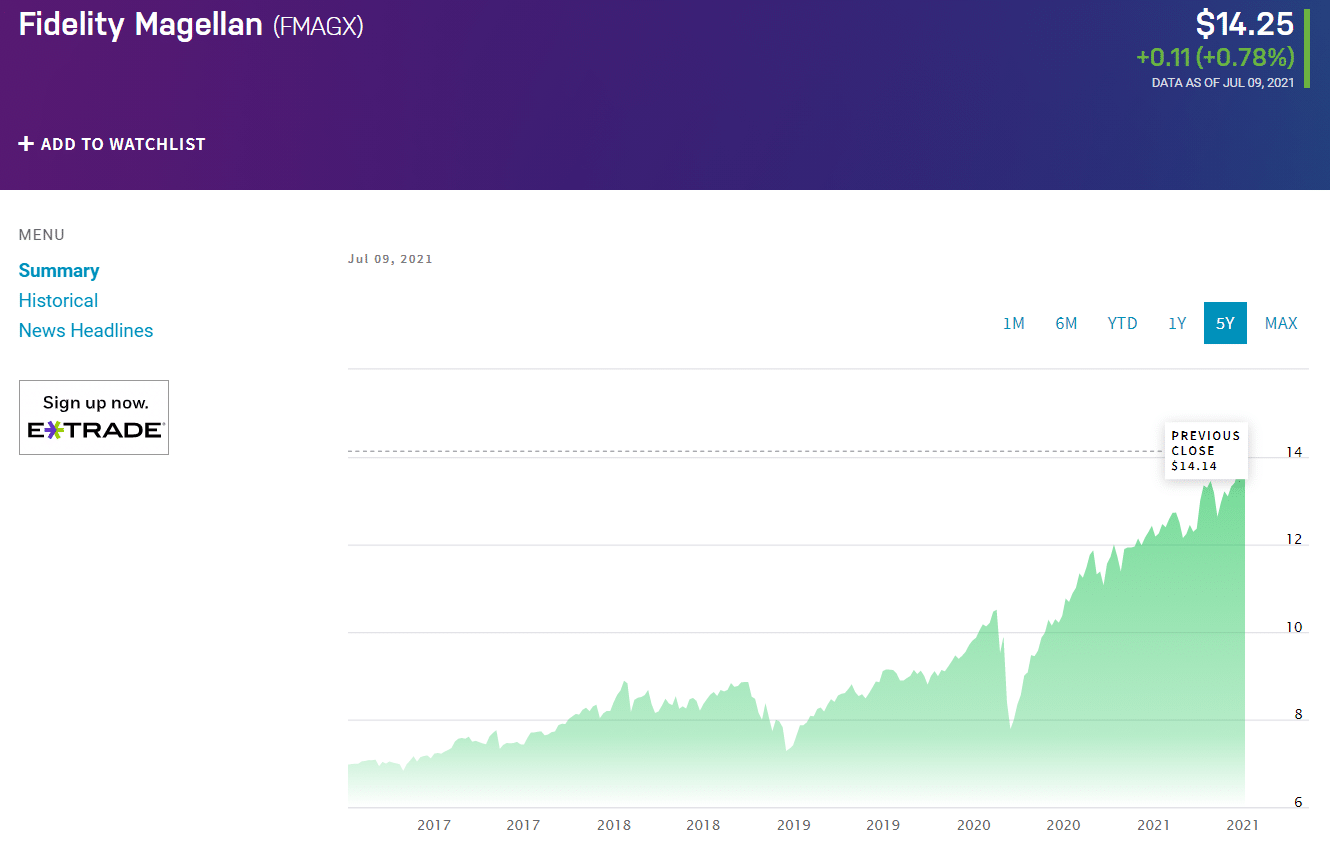Click the +0.11 (+0.78%) change value
Screen dimensions: 1330x853
point(1215,57)
